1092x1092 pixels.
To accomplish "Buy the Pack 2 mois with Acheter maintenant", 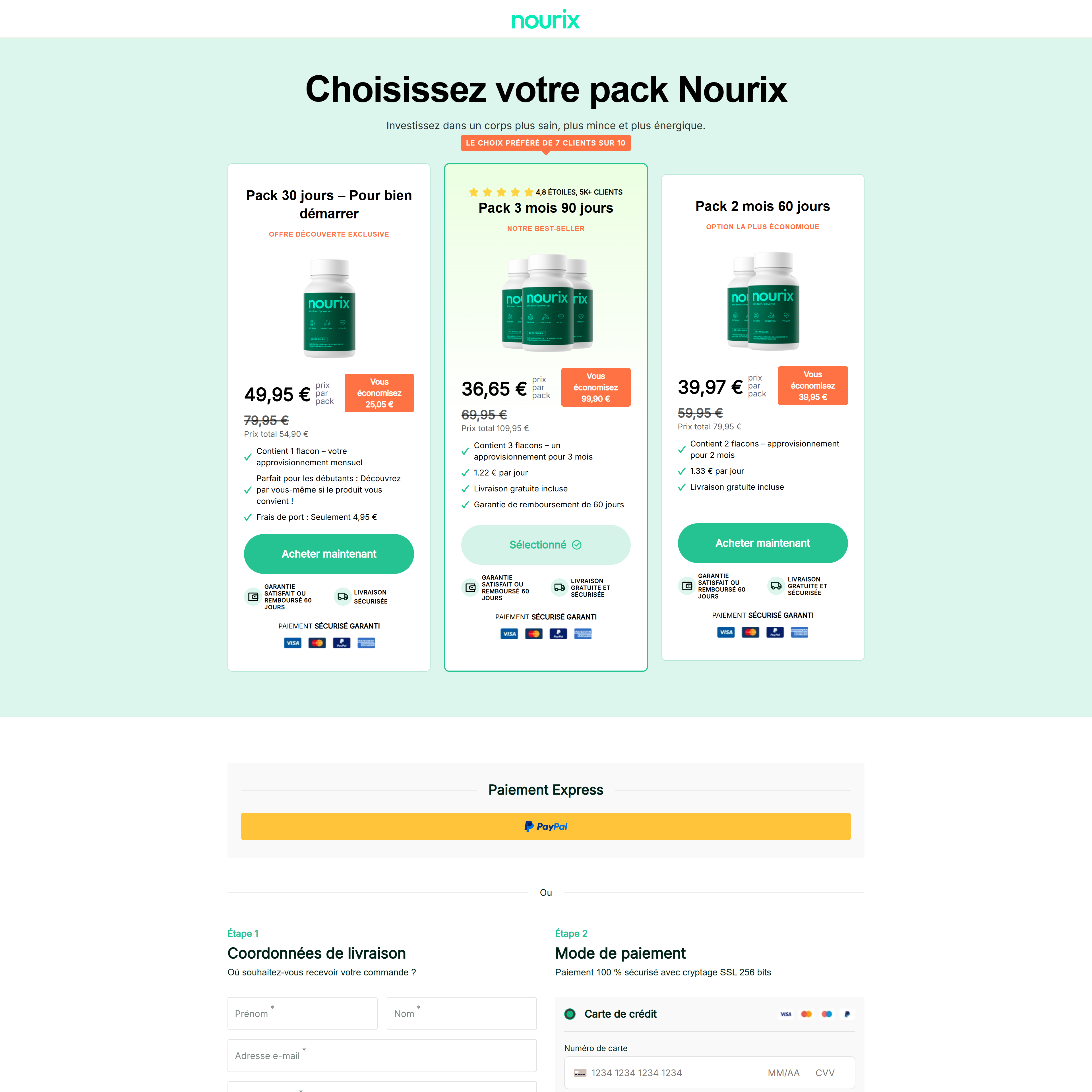I will [762, 543].
